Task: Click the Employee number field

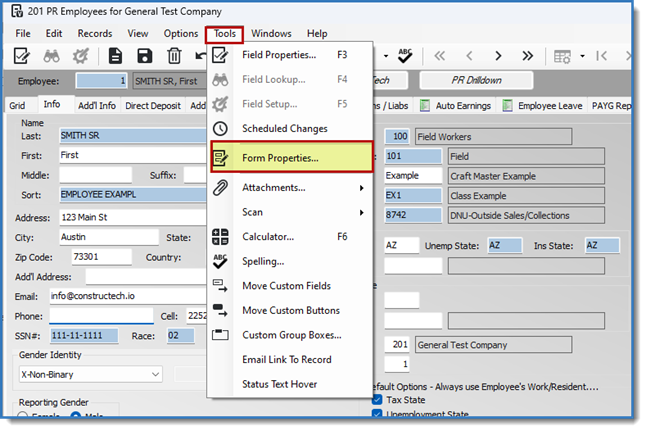Action: [x=101, y=81]
